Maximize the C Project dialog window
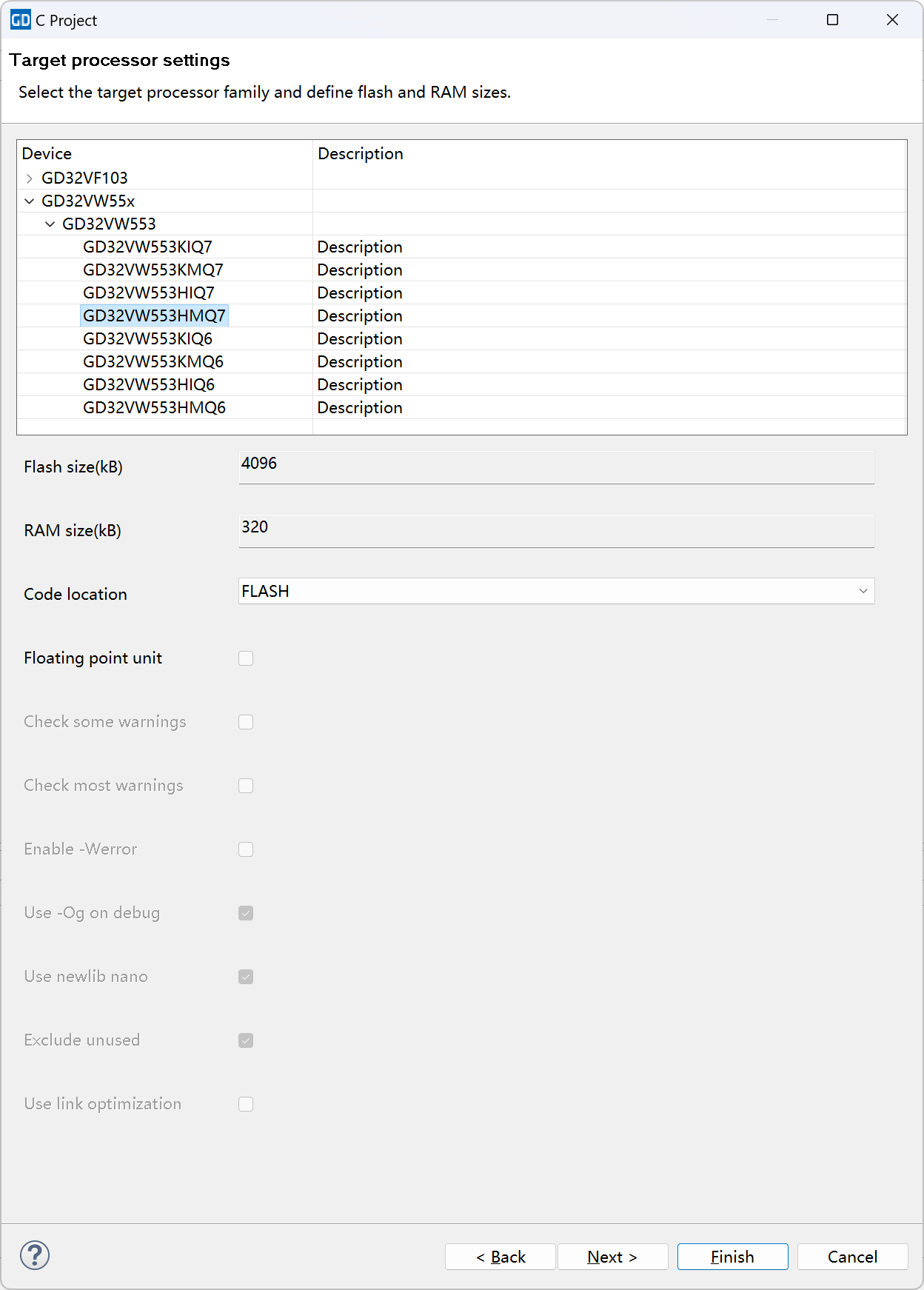The height and width of the screenshot is (1290, 924). click(832, 20)
